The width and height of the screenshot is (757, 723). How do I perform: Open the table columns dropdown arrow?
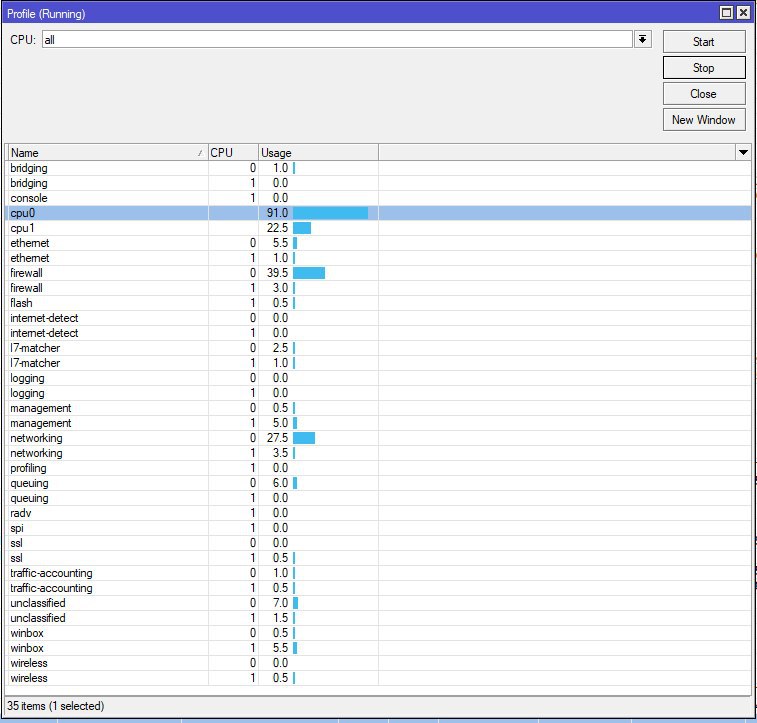point(743,153)
